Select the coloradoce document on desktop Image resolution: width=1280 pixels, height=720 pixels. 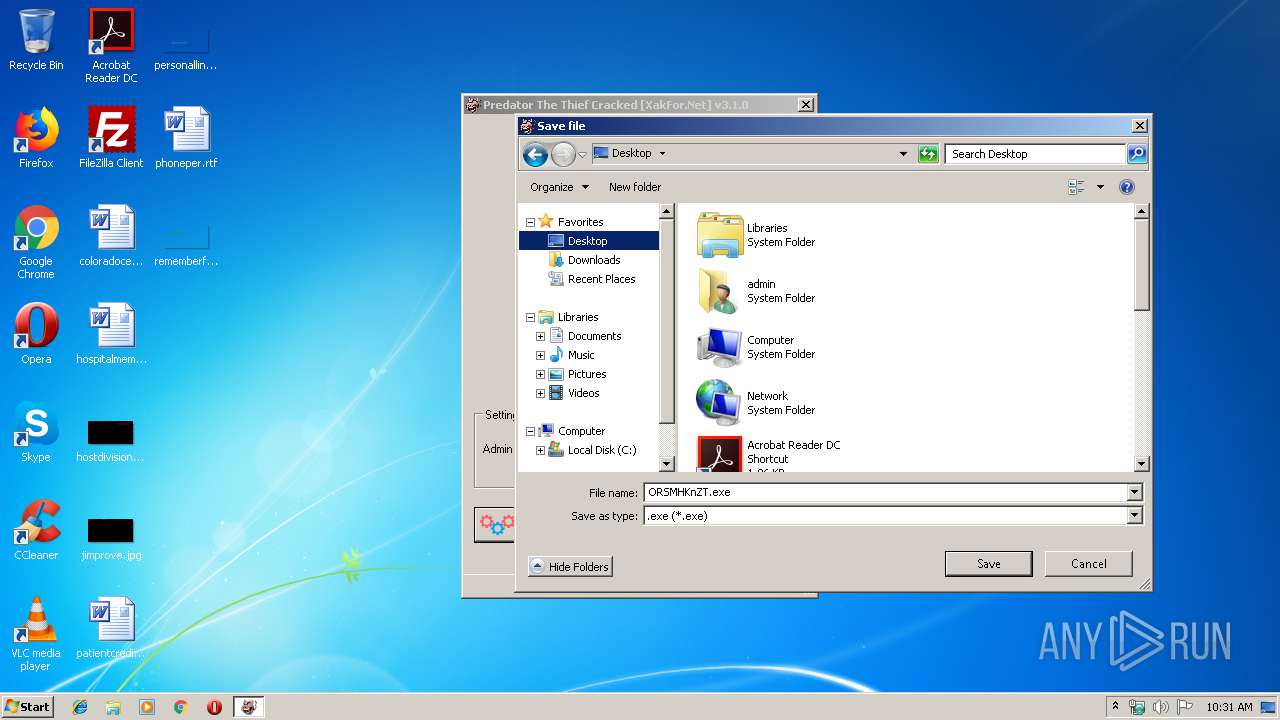click(111, 236)
